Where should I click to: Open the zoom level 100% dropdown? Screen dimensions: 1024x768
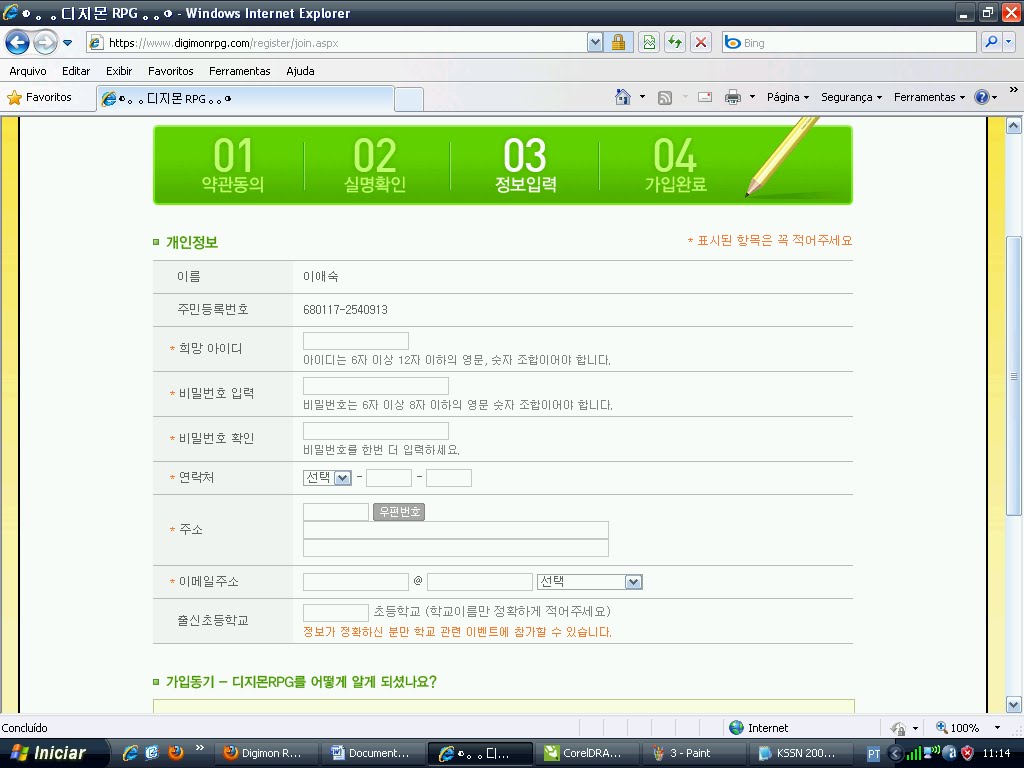point(997,728)
